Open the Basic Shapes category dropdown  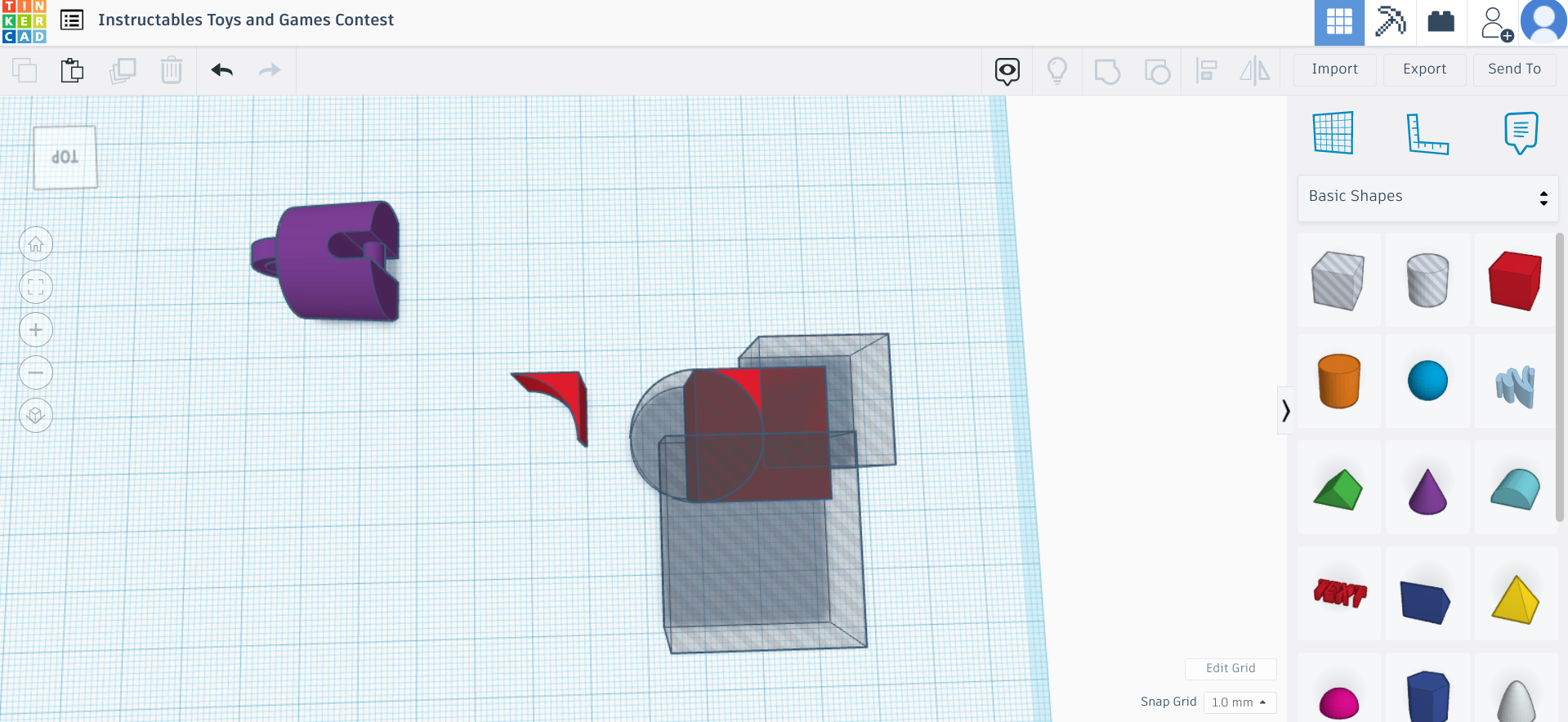click(1427, 197)
